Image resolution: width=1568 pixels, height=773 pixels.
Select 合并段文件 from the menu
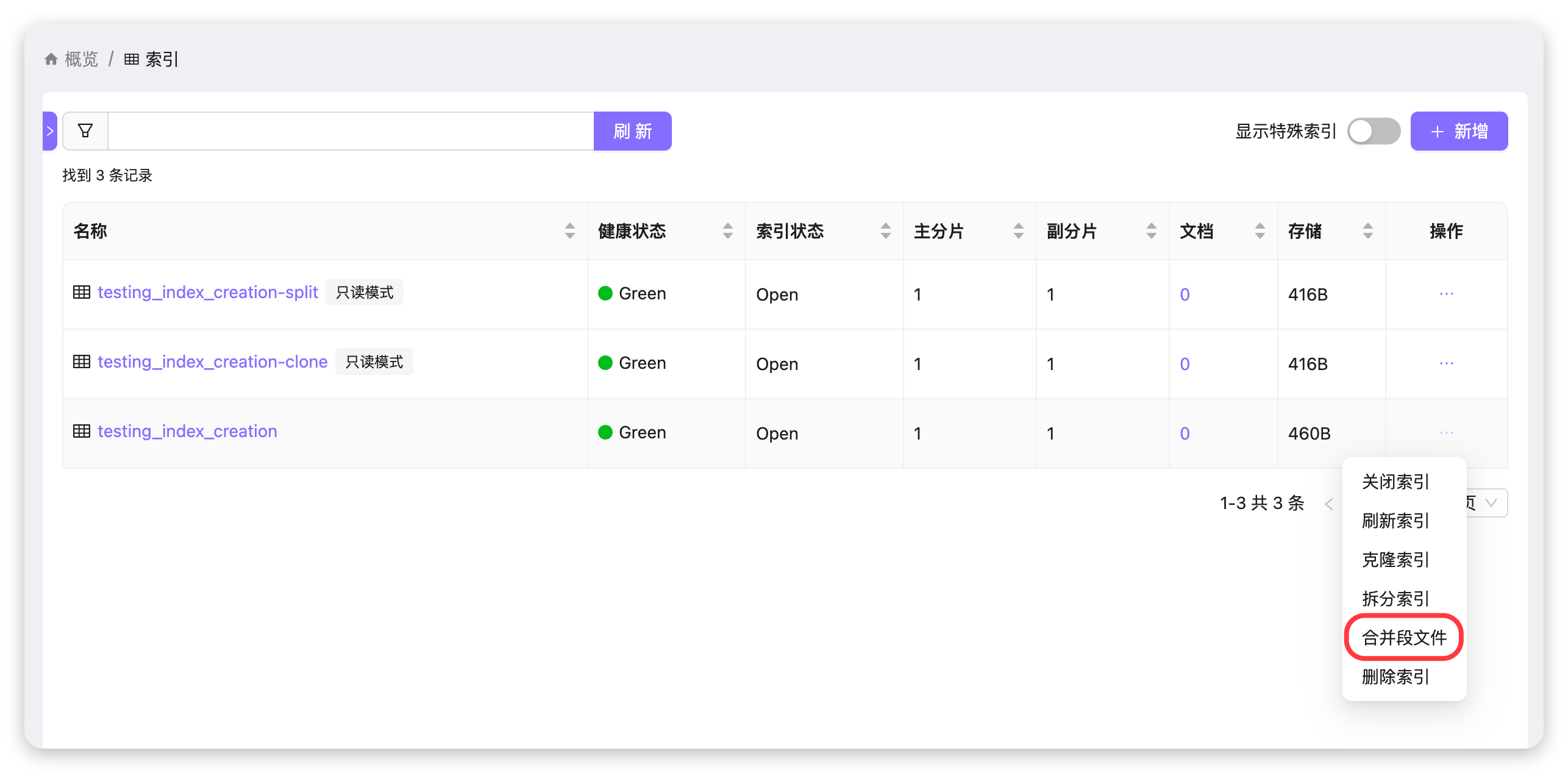point(1403,638)
